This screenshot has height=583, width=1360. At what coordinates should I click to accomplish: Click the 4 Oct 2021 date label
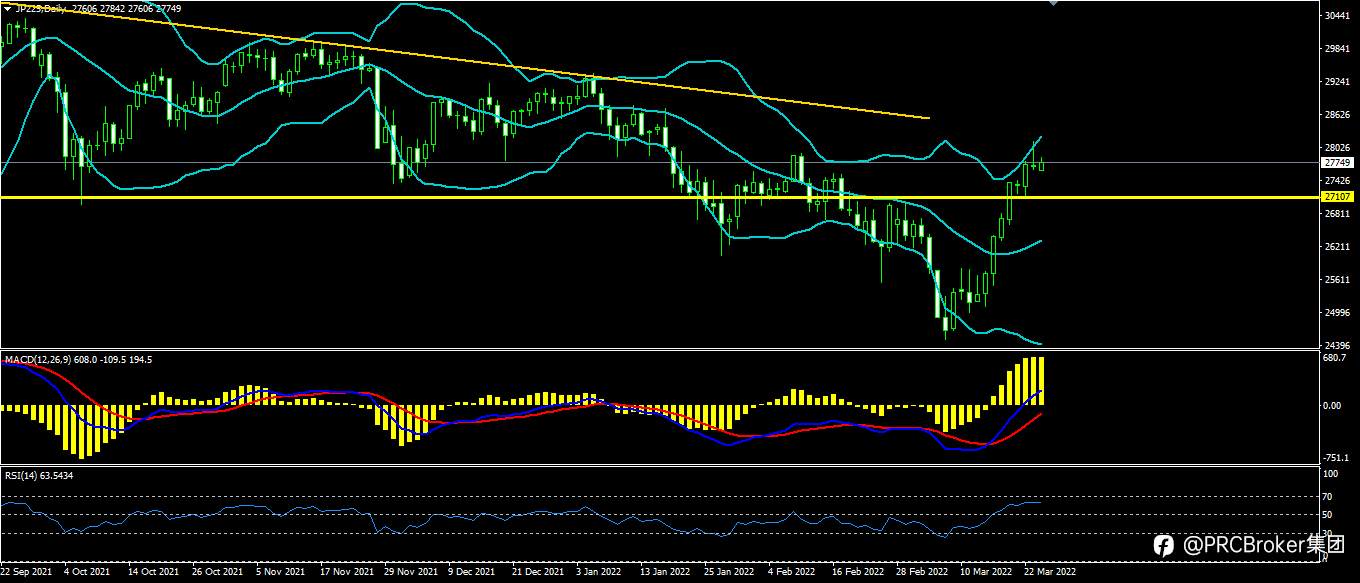click(x=87, y=573)
